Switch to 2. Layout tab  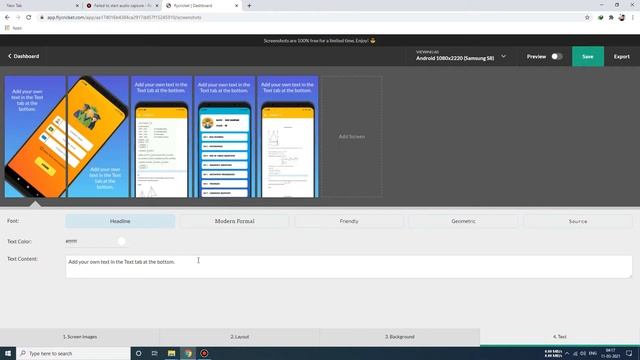tap(240, 337)
